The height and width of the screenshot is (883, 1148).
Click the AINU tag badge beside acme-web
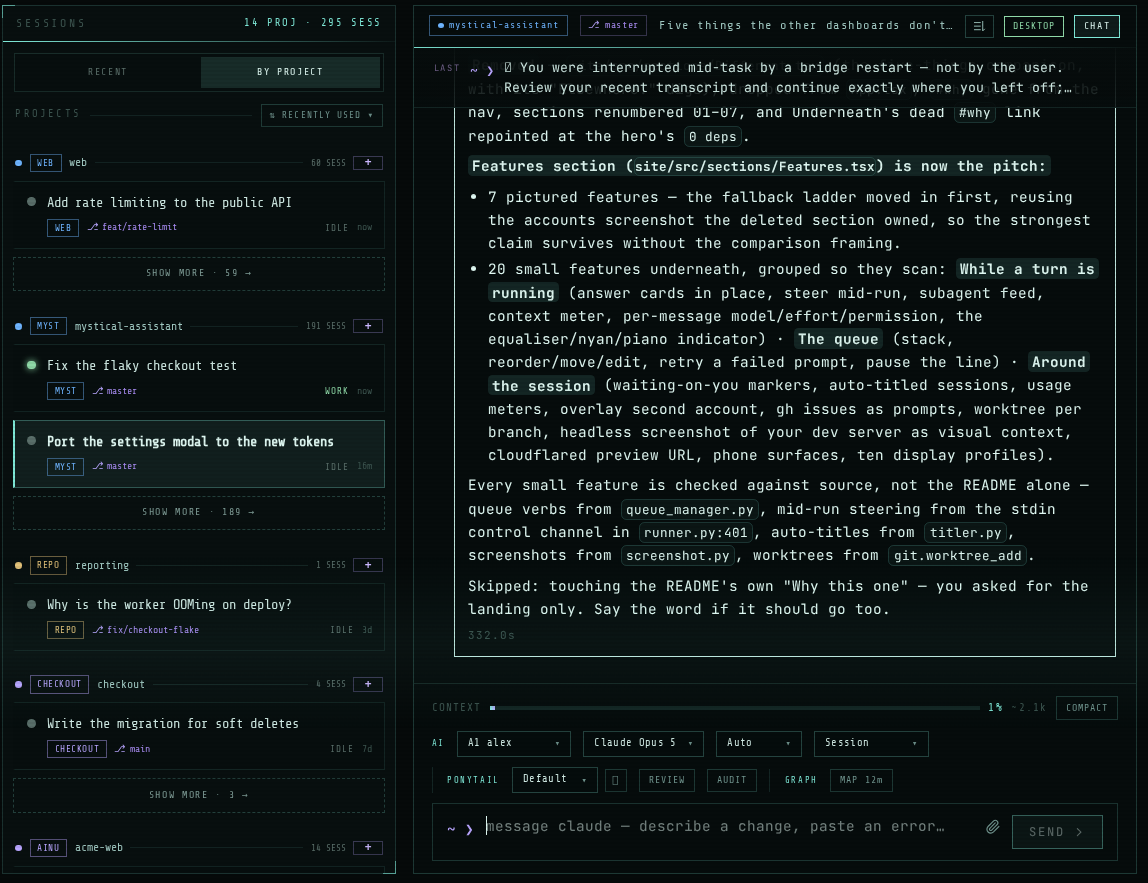[48, 847]
